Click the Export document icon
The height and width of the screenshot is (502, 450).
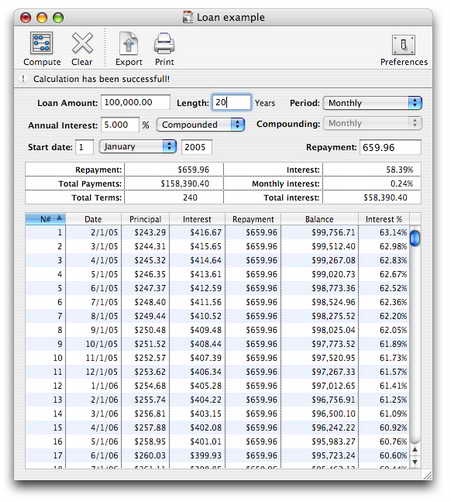(129, 43)
